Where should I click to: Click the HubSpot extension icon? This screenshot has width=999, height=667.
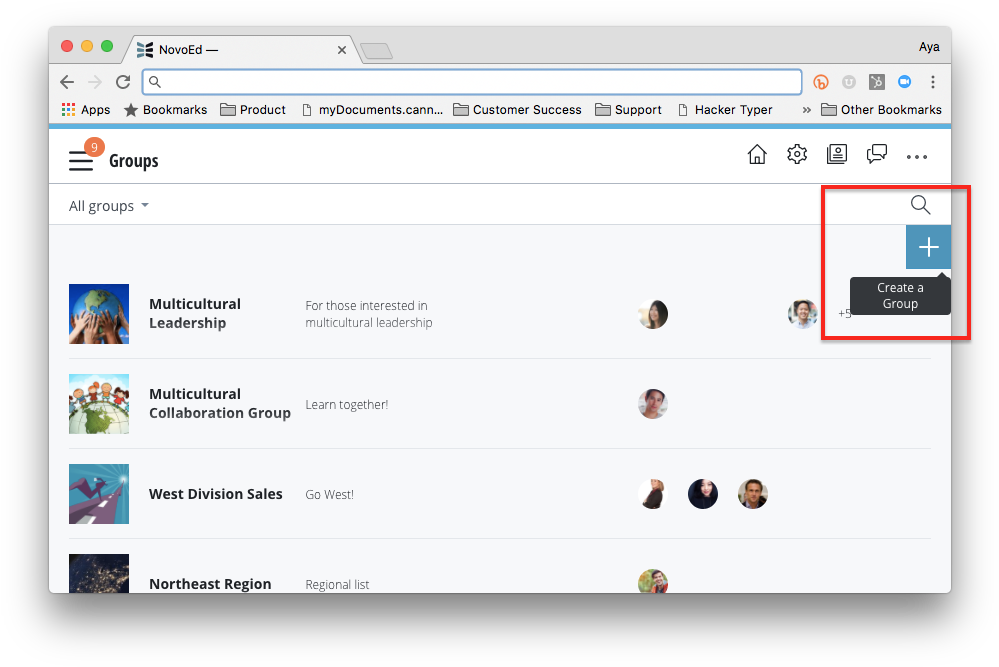[877, 82]
